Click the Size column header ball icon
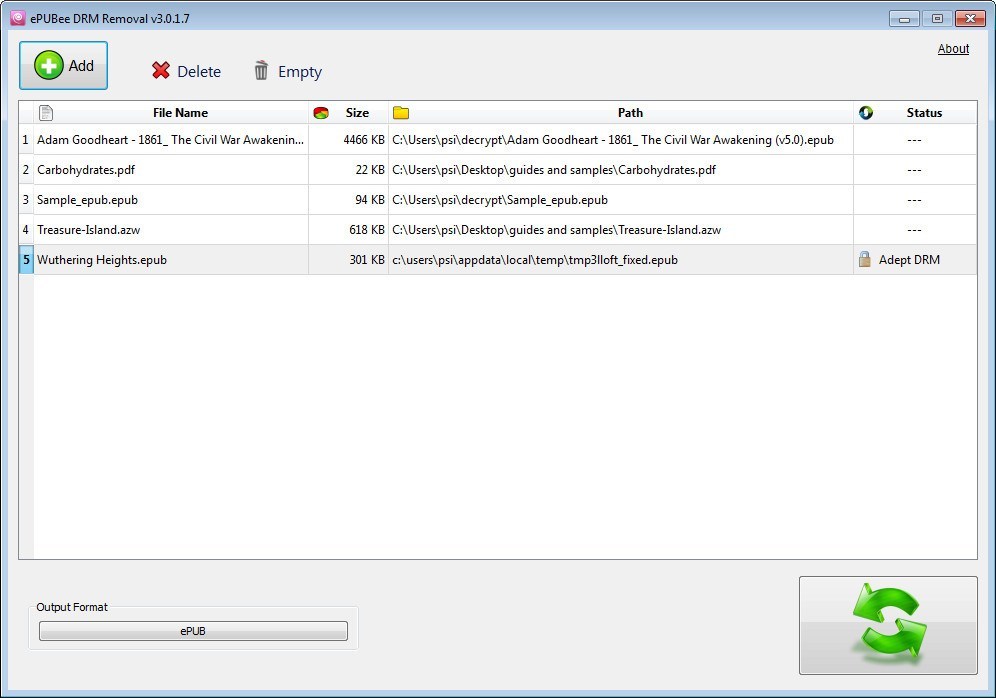Screen dimensions: 996x698 click(x=321, y=112)
